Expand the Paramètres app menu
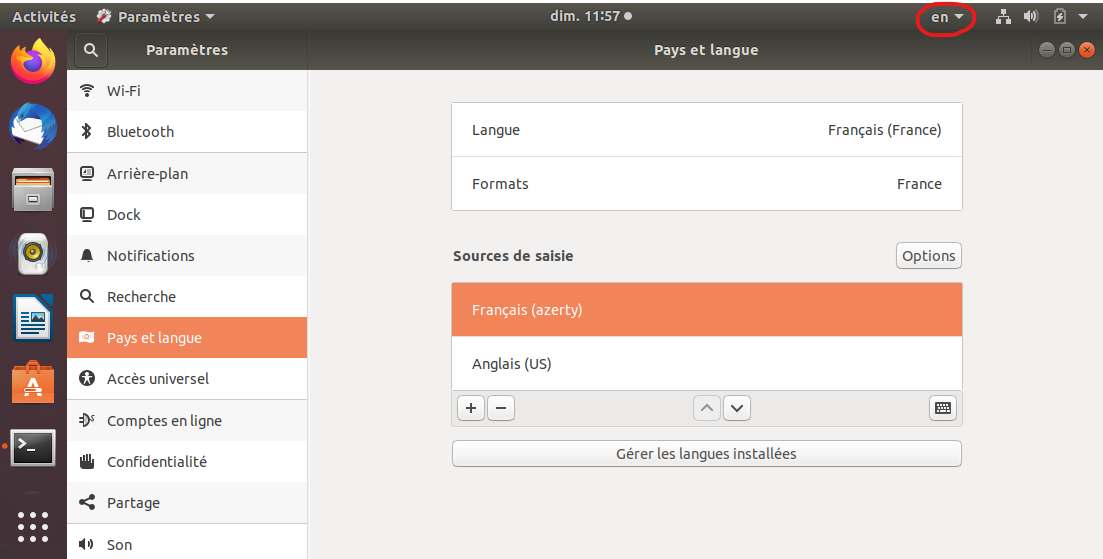This screenshot has height=559, width=1103. point(155,17)
